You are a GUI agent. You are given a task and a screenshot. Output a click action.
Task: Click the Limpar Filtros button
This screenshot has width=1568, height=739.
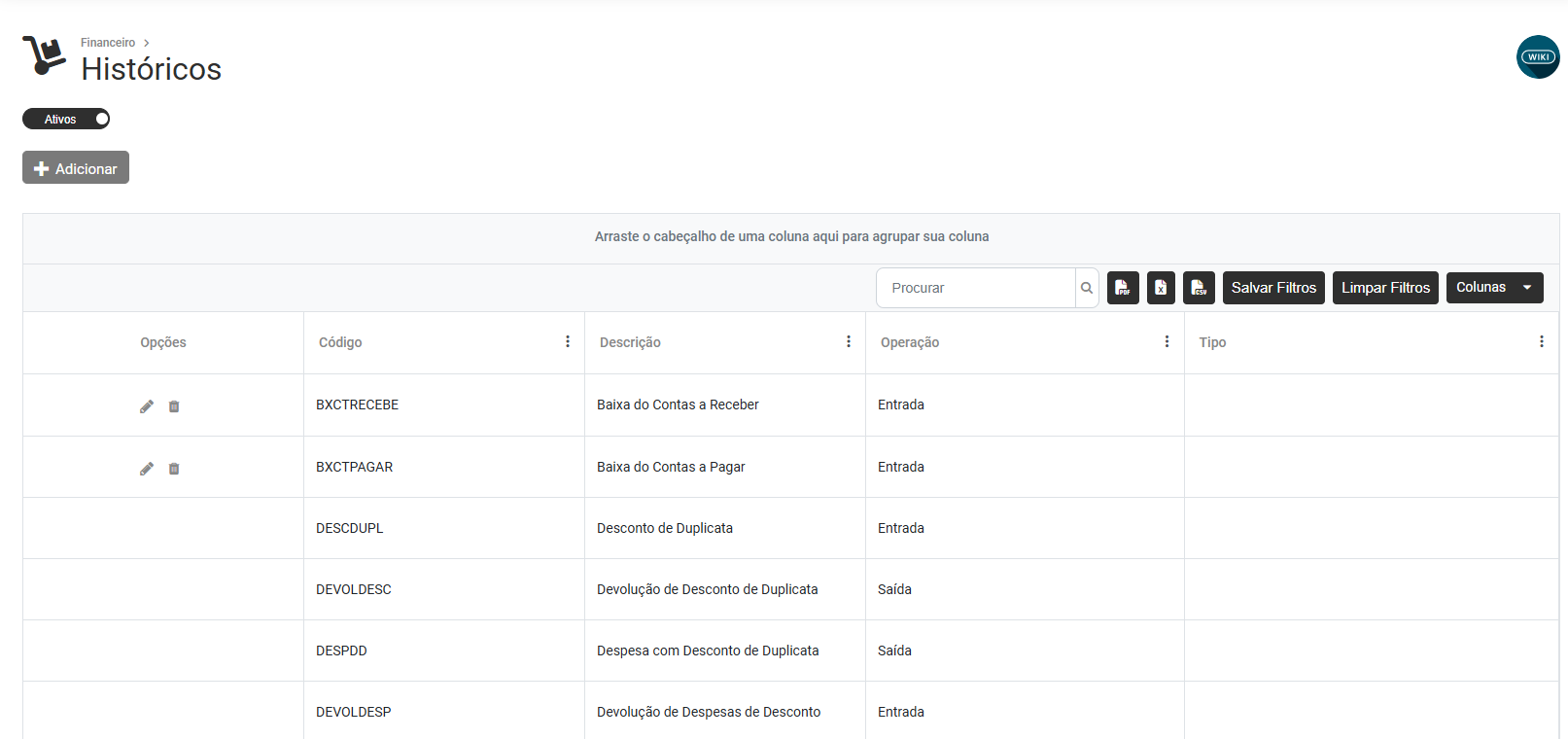pos(1385,288)
